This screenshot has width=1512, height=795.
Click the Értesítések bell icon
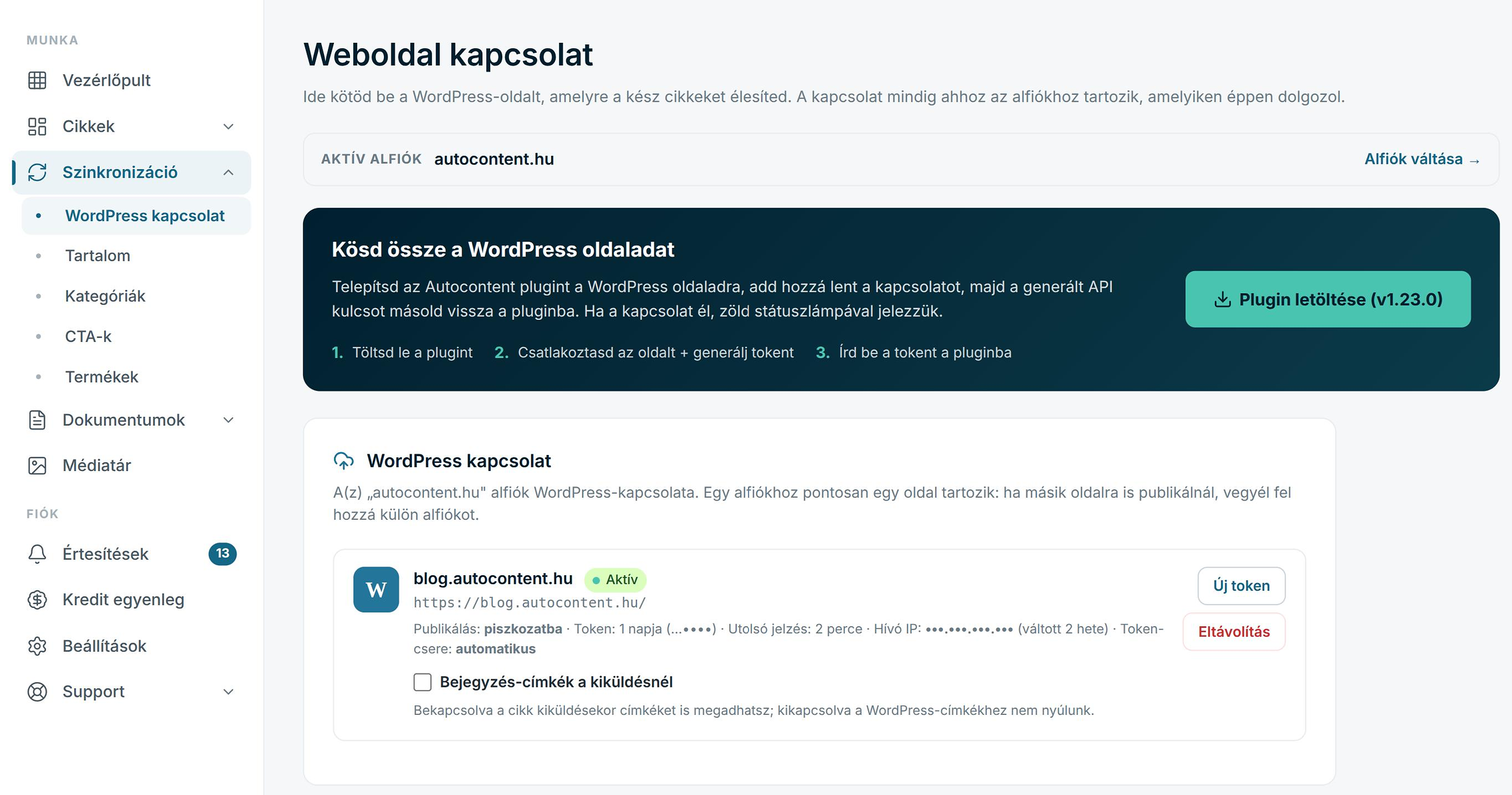pos(37,554)
